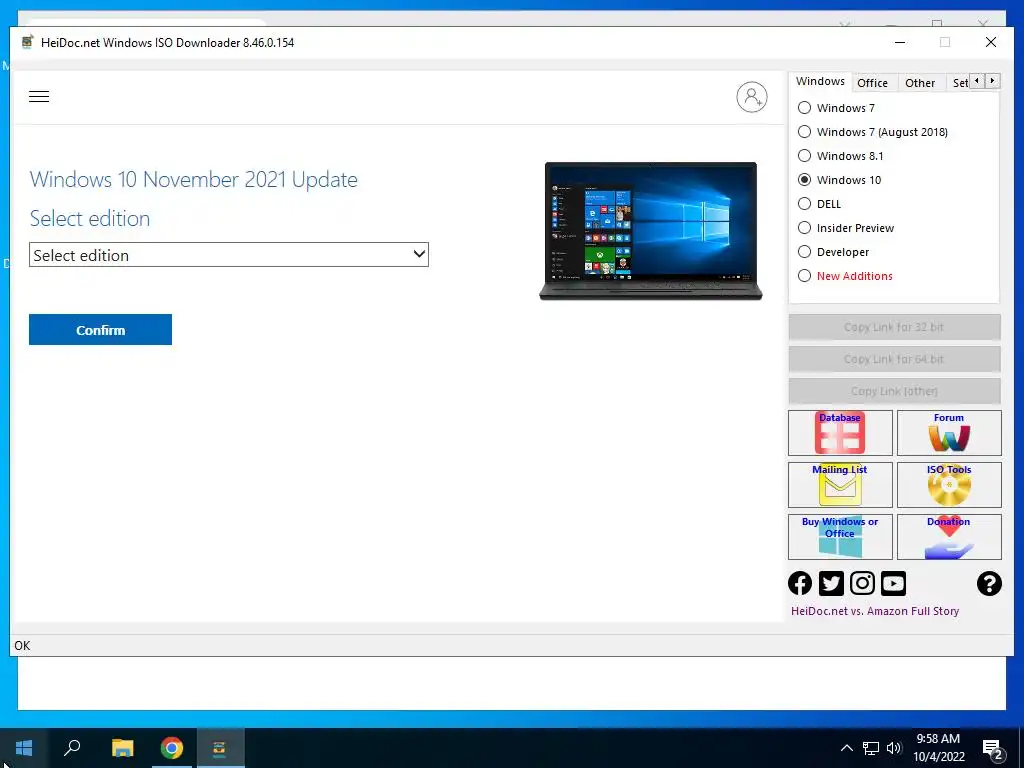This screenshot has height=768, width=1024.
Task: Visit the Facebook page icon
Action: (x=800, y=583)
